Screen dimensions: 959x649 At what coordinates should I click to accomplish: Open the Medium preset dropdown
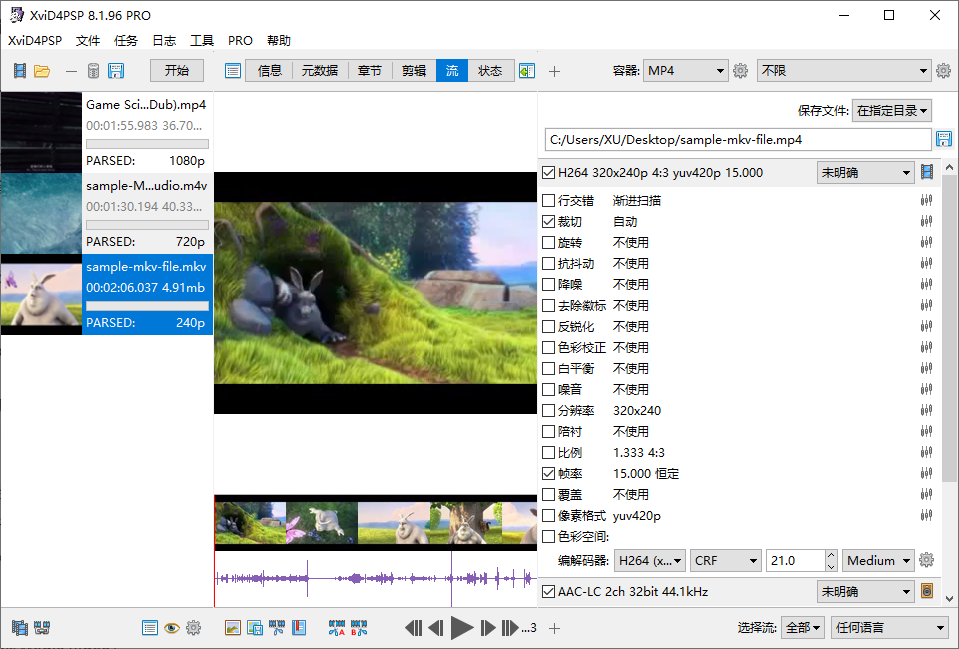pos(877,560)
